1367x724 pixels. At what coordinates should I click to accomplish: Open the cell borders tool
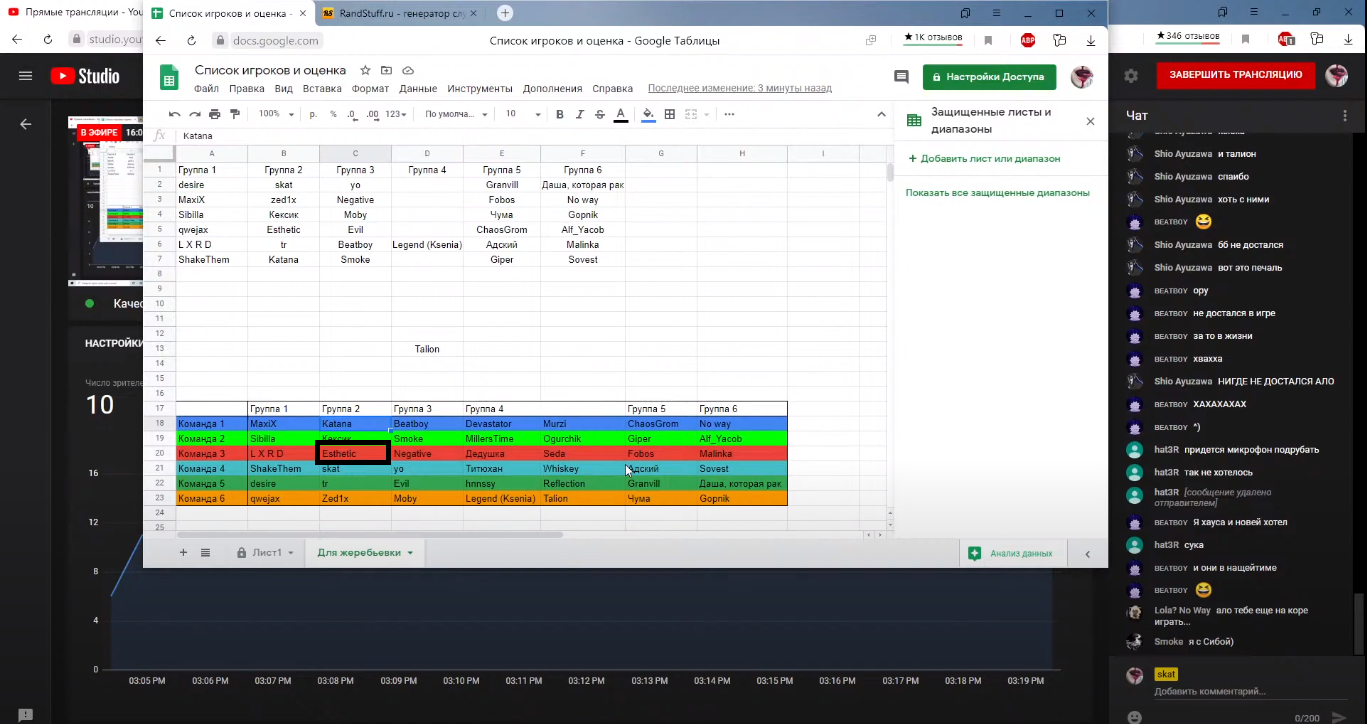point(670,114)
